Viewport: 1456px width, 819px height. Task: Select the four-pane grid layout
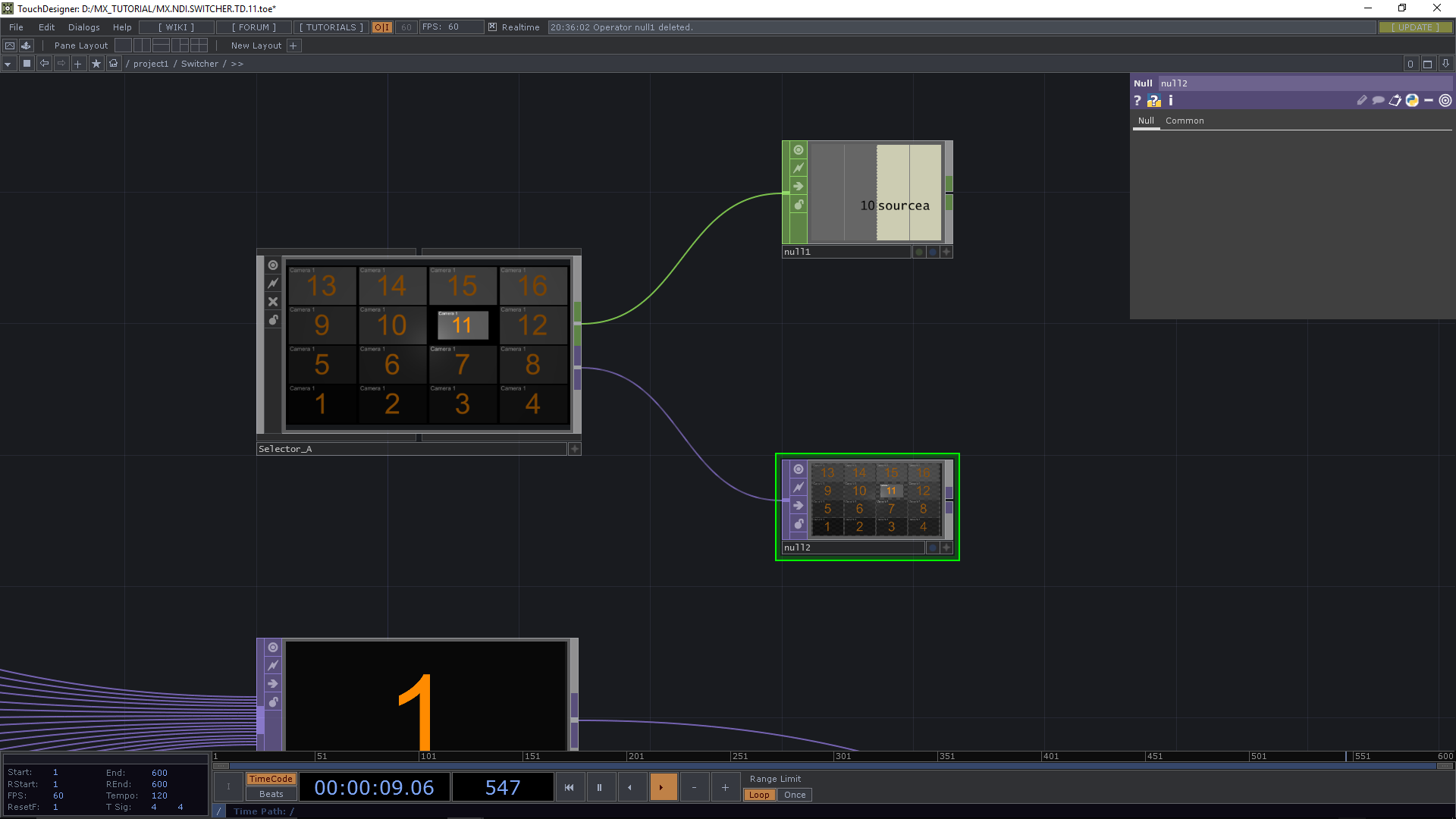tap(199, 45)
